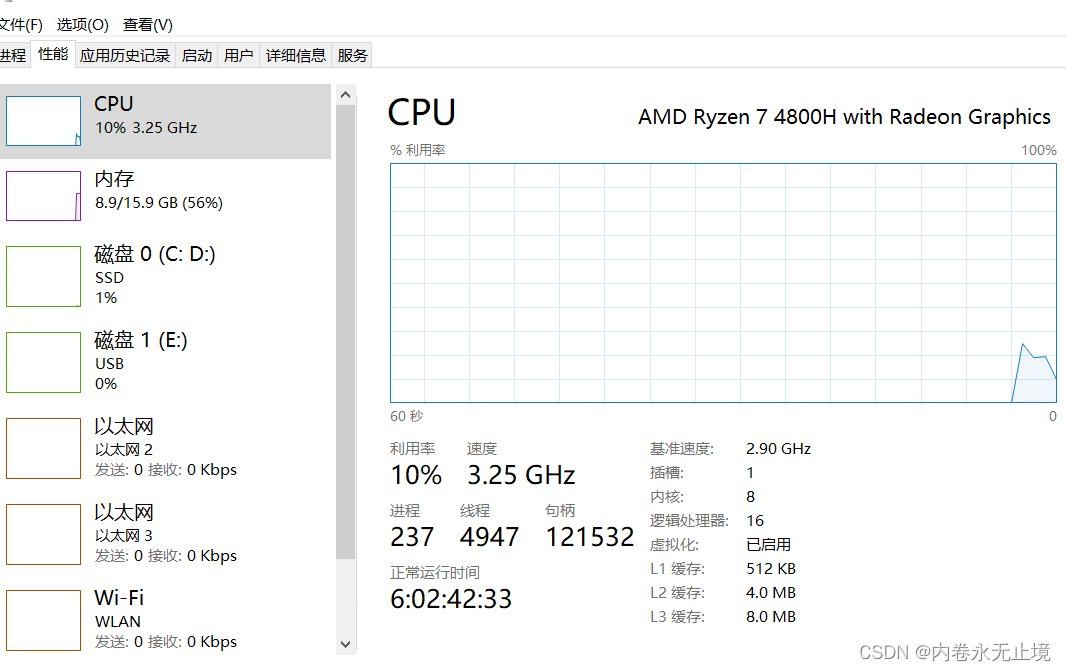Image resolution: width=1066 pixels, height=671 pixels.
Task: Click the sidebar scroll up arrow
Action: pos(346,95)
